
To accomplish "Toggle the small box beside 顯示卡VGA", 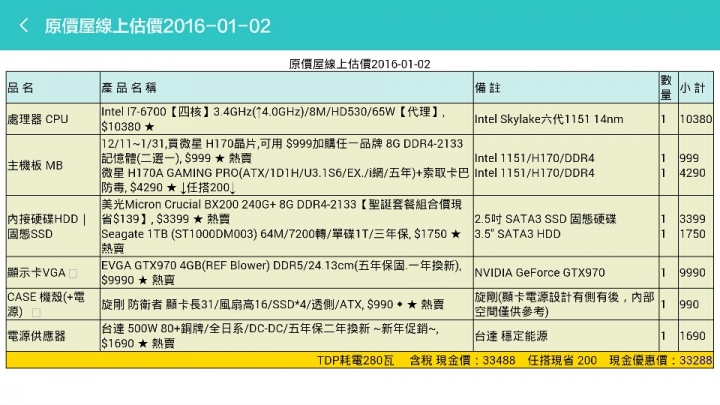I will (x=73, y=274).
